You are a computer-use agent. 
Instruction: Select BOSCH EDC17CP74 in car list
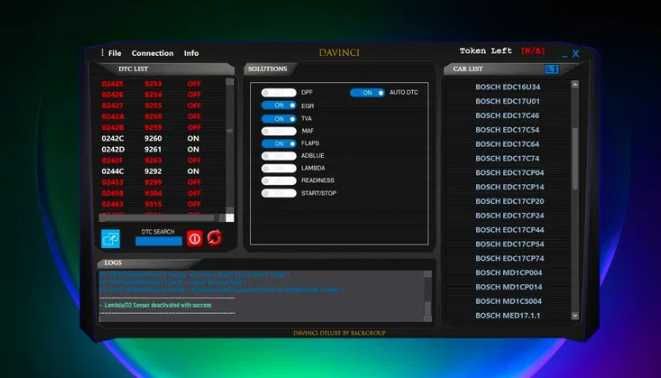tap(510, 258)
